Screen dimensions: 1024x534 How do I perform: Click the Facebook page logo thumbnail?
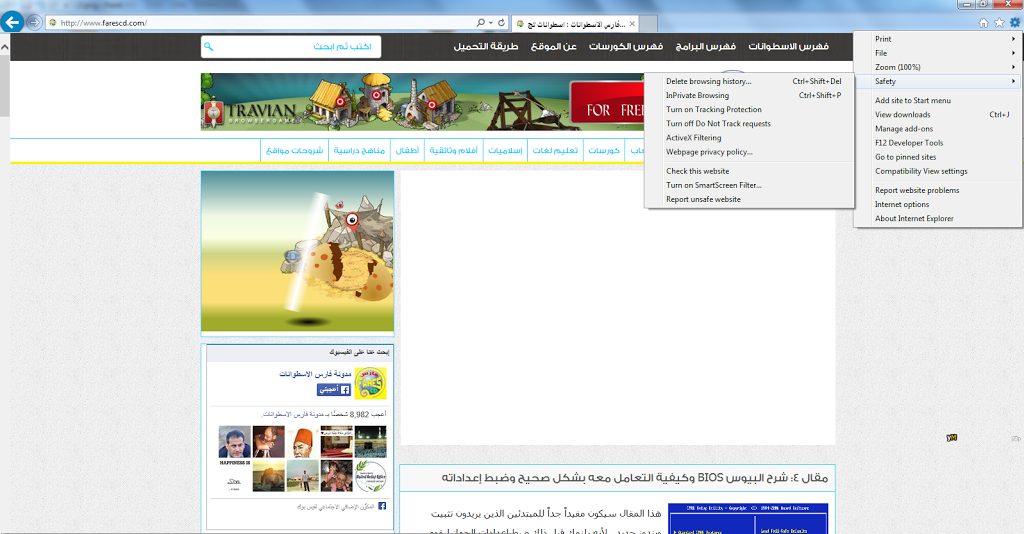click(x=370, y=383)
